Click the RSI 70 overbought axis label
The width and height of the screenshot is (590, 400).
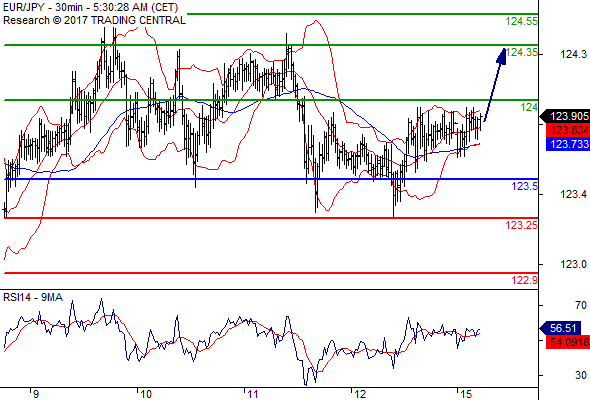(581, 305)
